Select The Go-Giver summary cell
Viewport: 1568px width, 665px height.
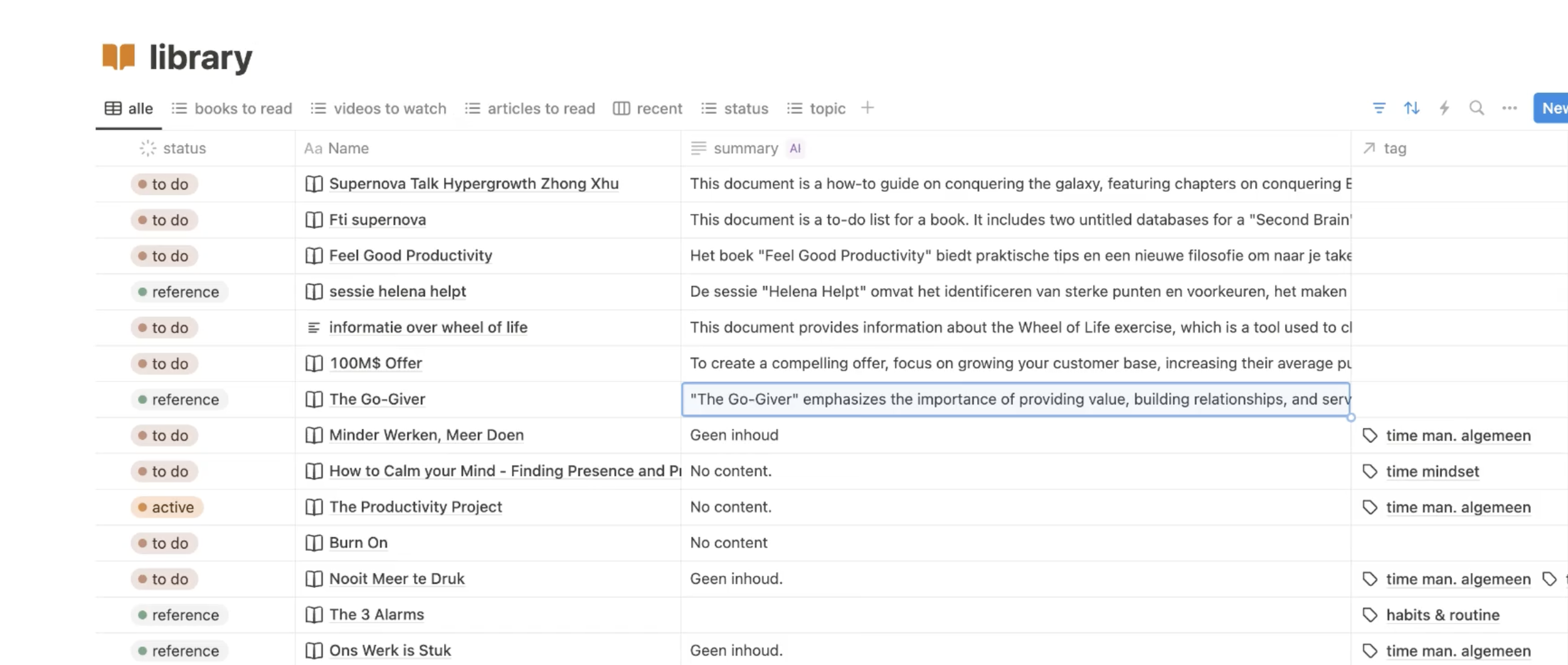pos(1016,399)
